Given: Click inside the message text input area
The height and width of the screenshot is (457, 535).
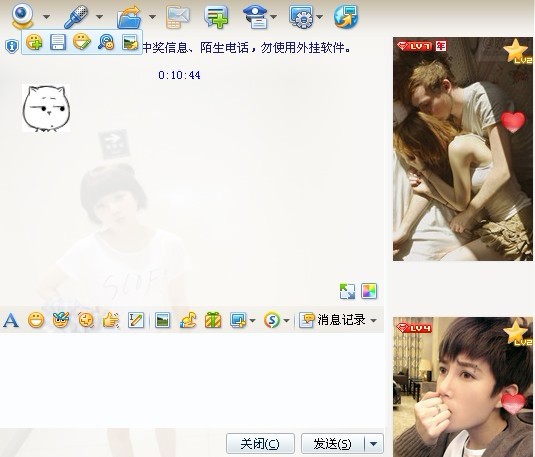Looking at the screenshot, I should (x=192, y=381).
